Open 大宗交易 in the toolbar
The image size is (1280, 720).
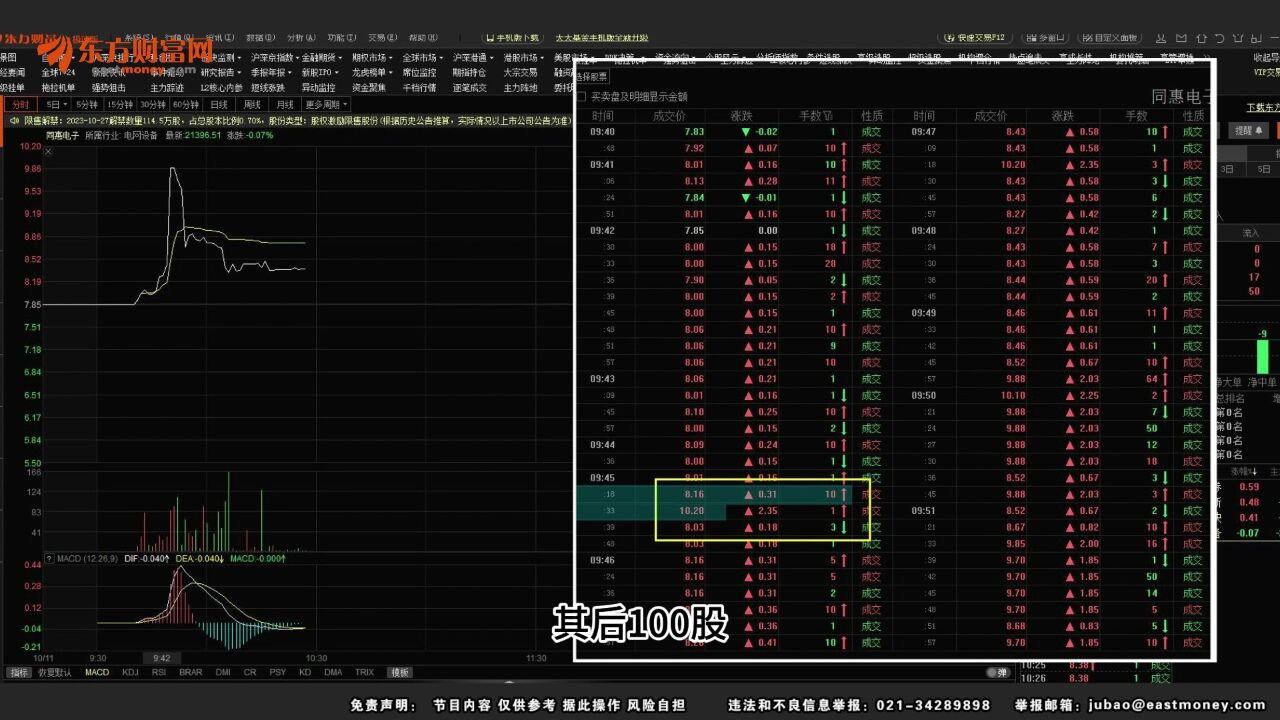click(x=520, y=72)
